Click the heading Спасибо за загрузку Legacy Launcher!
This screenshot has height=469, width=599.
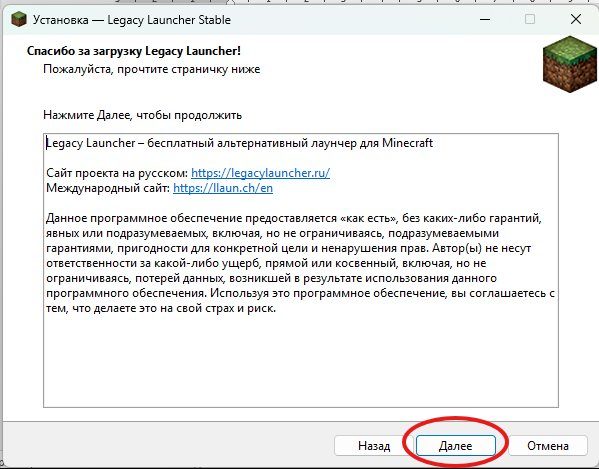pyautogui.click(x=134, y=51)
